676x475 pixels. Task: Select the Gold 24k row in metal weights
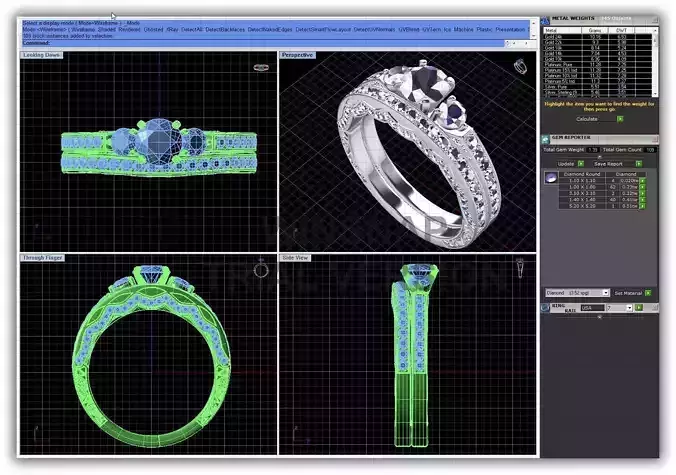[598, 37]
